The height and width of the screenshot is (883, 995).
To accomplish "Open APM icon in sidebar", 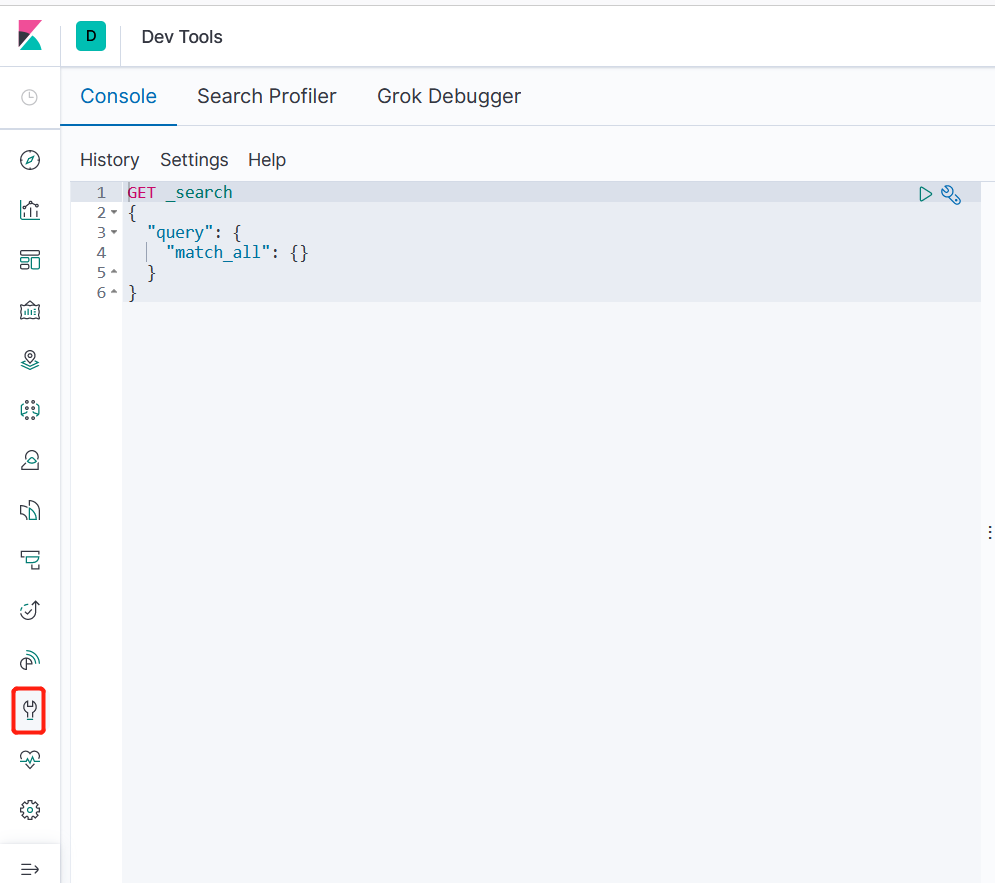I will [30, 560].
